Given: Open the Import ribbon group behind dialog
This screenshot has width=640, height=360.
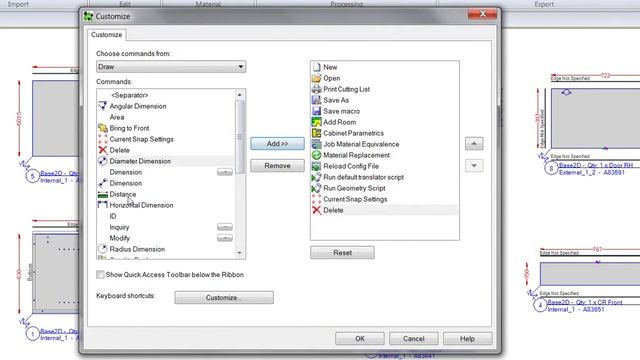Looking at the screenshot, I should [18, 4].
